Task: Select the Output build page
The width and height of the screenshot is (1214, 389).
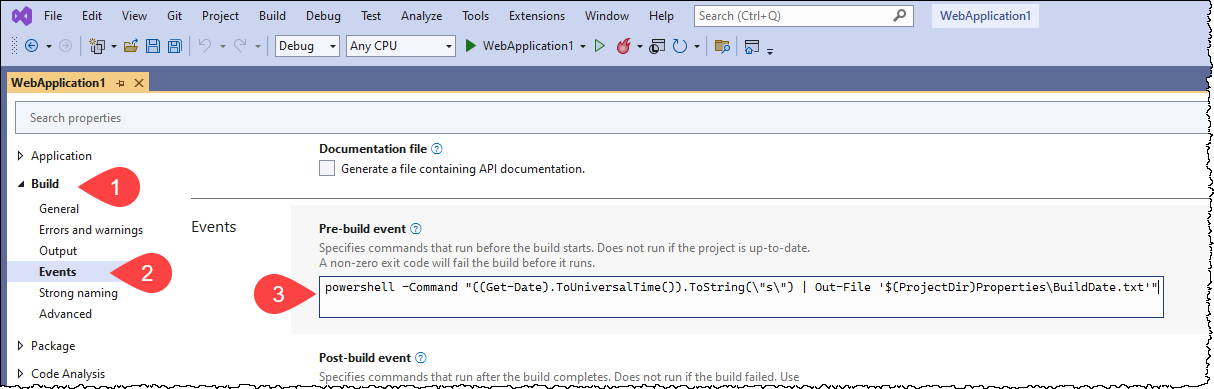Action: (58, 251)
